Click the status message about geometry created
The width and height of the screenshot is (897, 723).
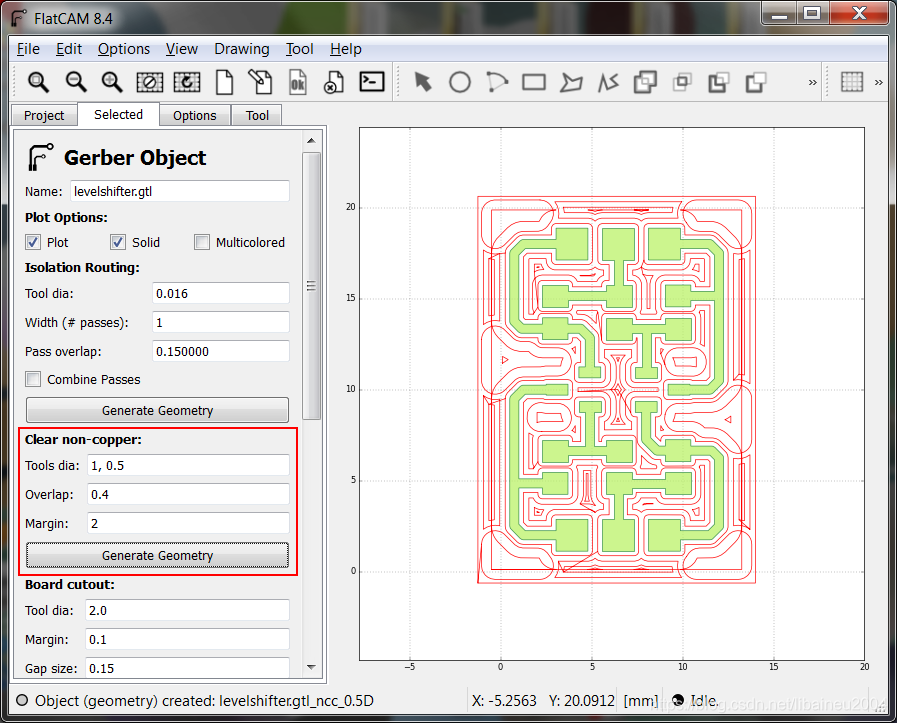tap(204, 701)
